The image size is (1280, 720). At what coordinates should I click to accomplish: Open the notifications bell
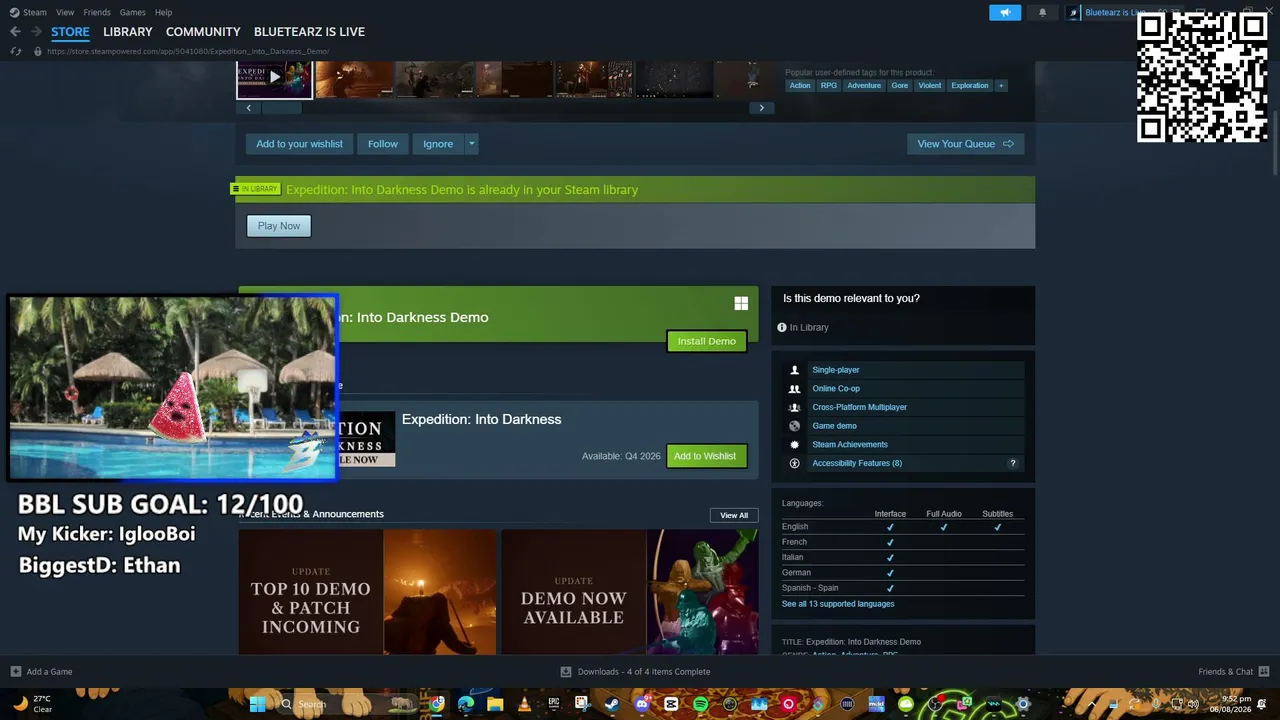(x=1042, y=12)
